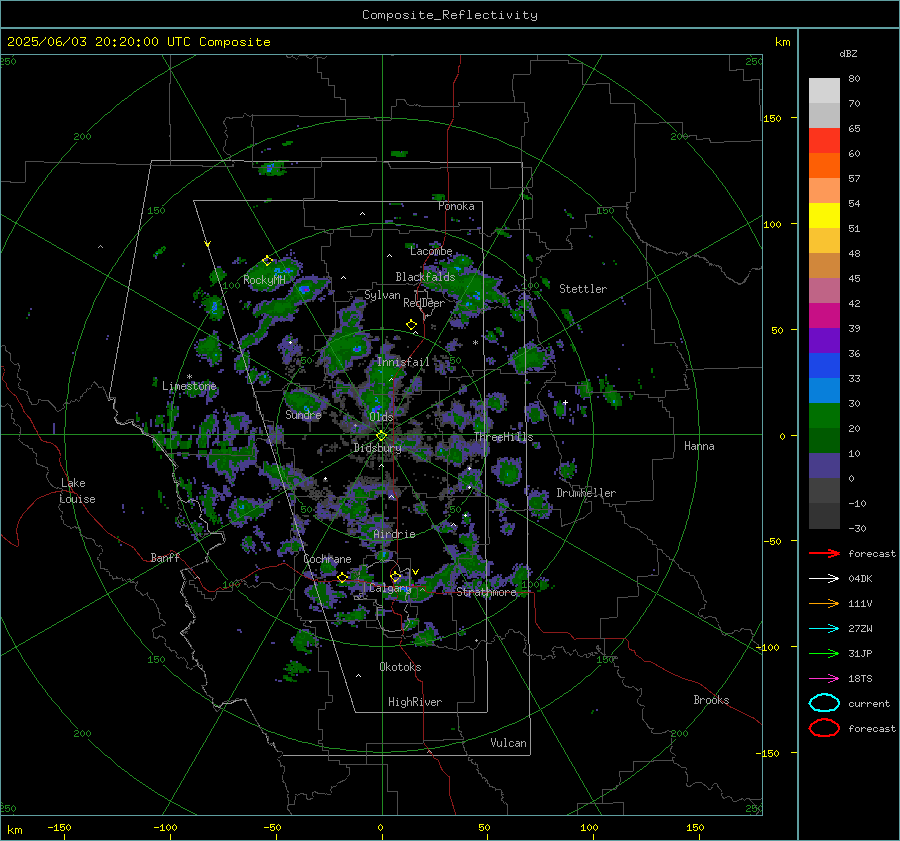Click the yellow diamond marker above Calgary

pos(395,576)
